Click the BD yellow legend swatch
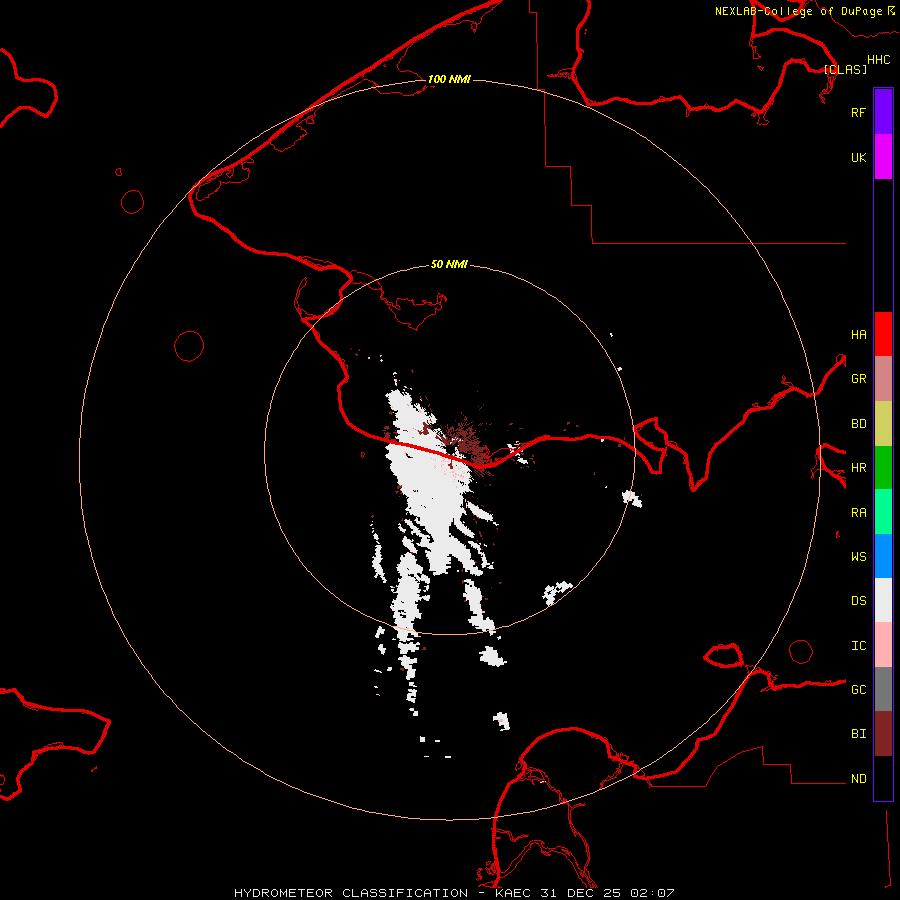Screen dimensions: 900x900 click(883, 424)
